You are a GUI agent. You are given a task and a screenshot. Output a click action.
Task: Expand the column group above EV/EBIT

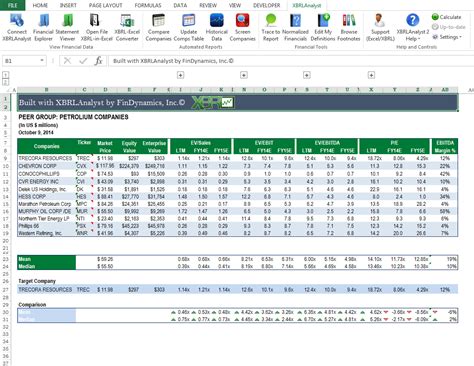pos(244,75)
